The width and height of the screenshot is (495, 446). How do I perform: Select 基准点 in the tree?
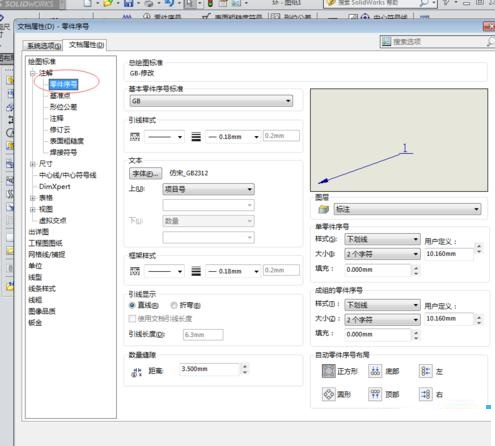tap(60, 96)
